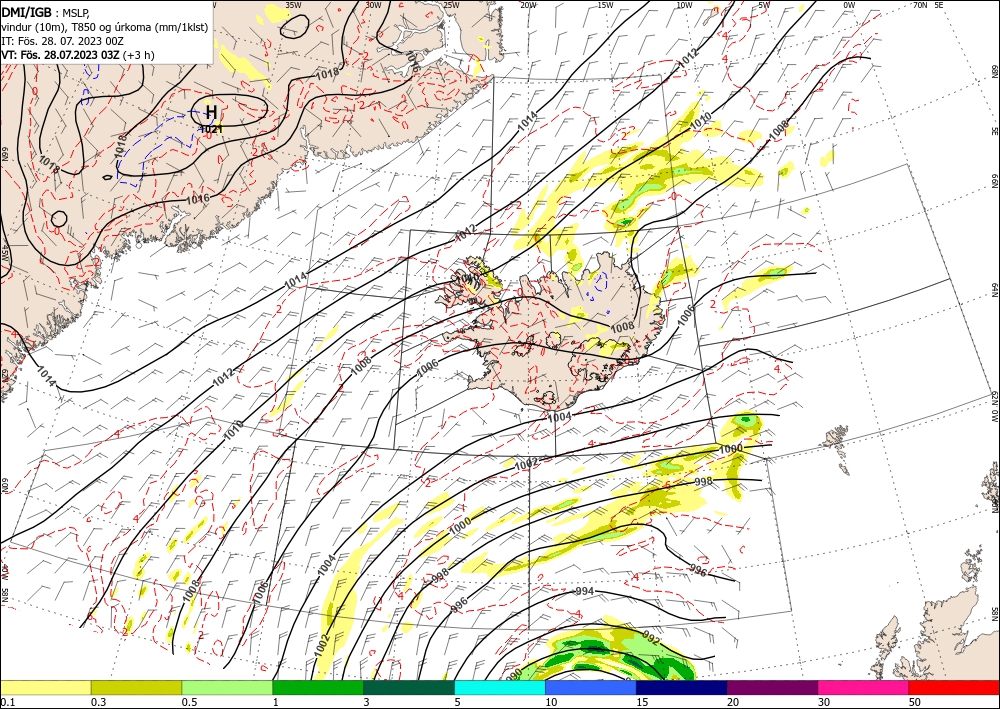Click the legend value 0.5
Screen dimensions: 1000x709
tap(189, 702)
